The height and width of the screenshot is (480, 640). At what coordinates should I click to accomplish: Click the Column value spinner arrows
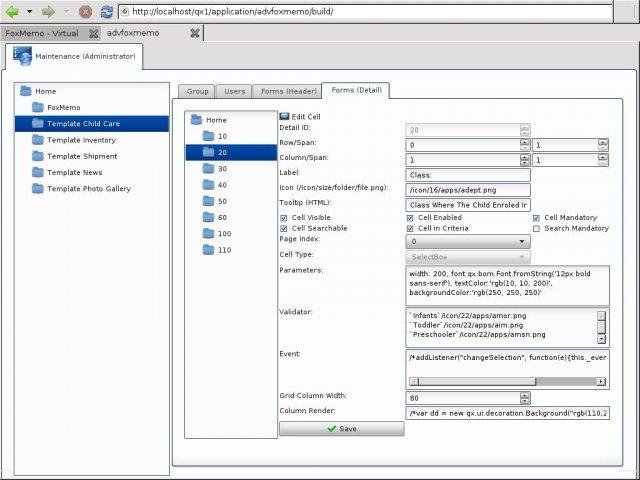(x=525, y=160)
